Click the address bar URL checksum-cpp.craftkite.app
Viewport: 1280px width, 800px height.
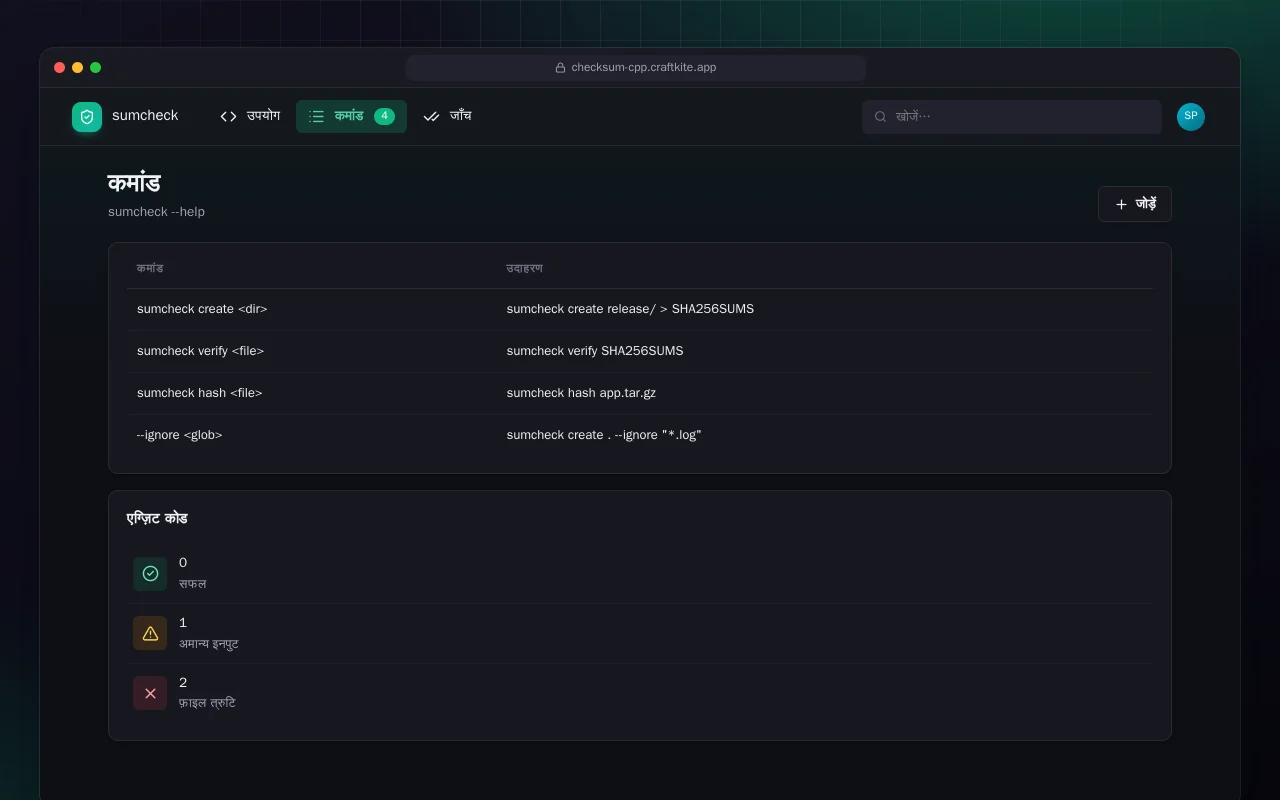643,68
